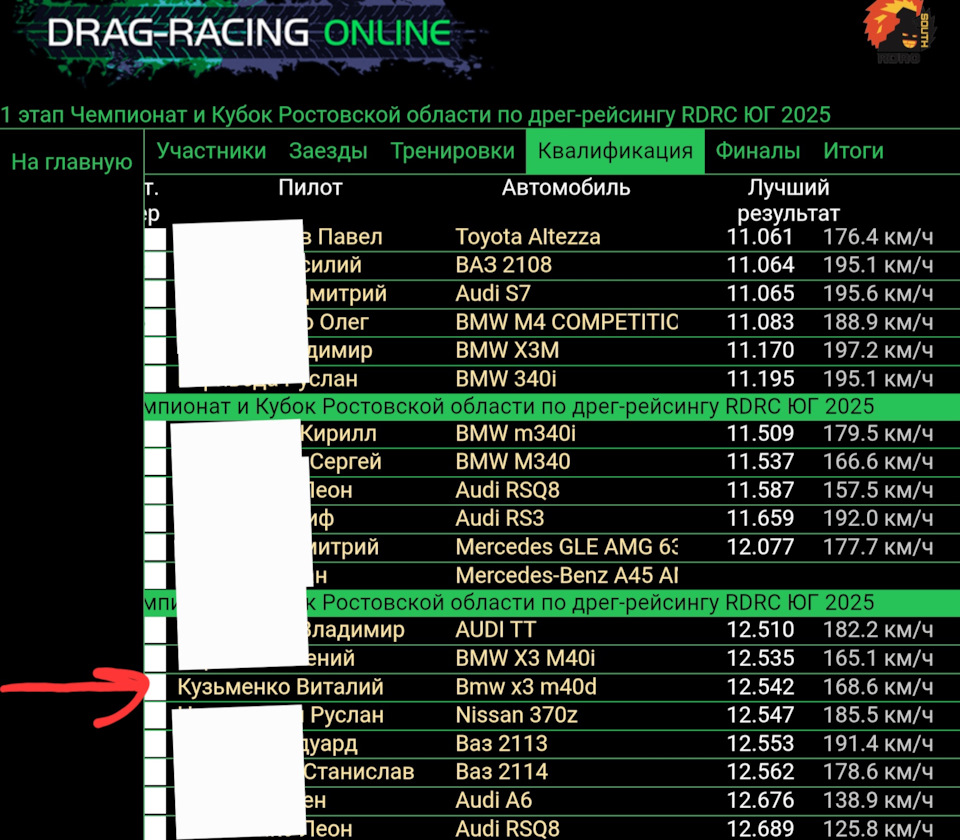The height and width of the screenshot is (840, 960).
Task: Click the 176.4 км/ч speed value
Action: pos(879,237)
